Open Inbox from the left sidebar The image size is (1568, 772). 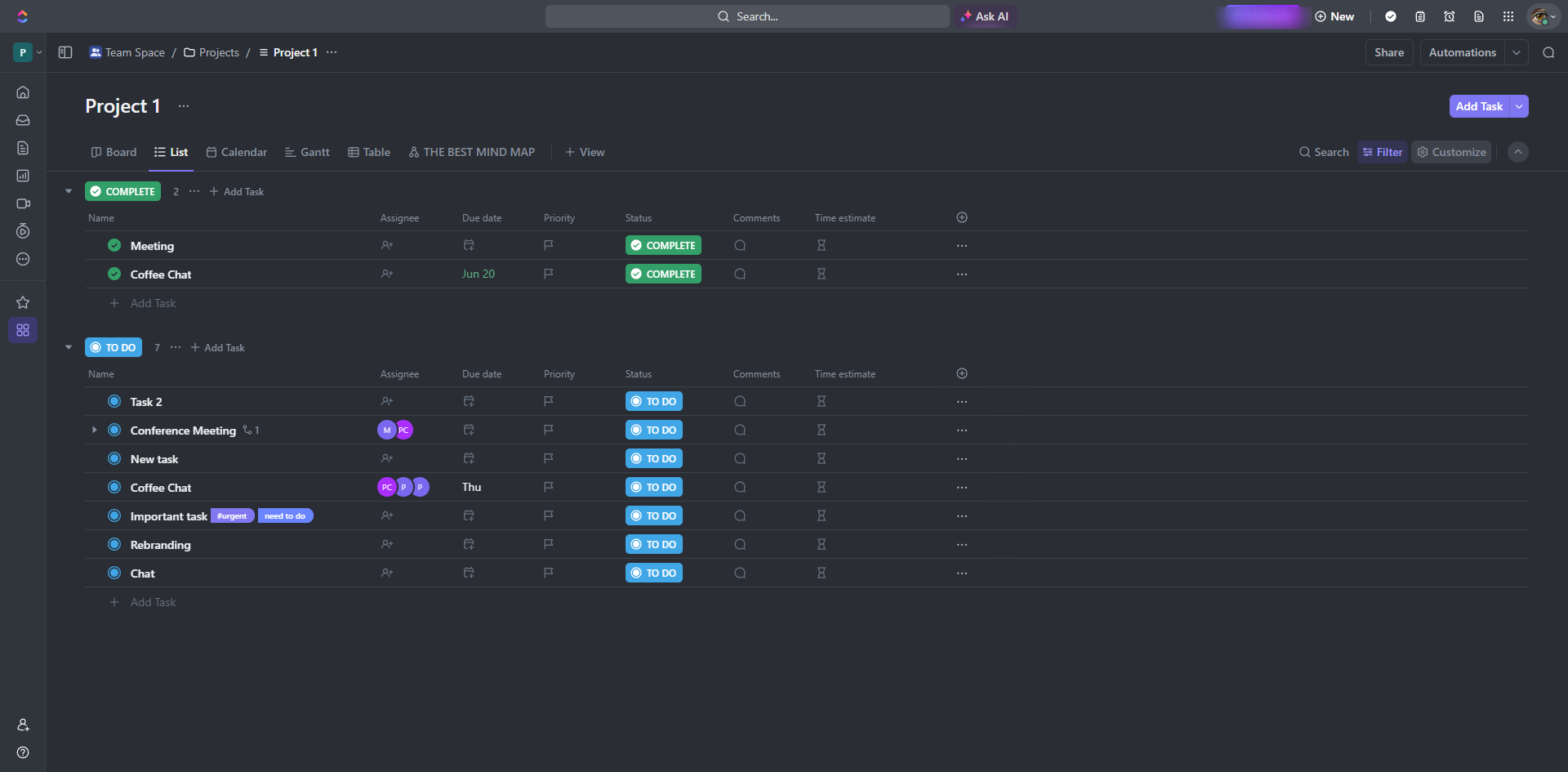(x=23, y=120)
